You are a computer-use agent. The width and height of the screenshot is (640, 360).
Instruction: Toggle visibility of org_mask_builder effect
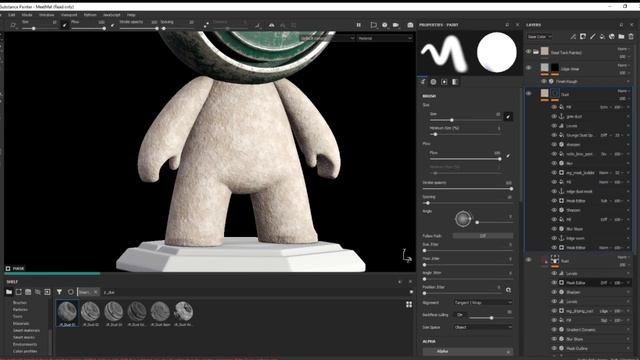pos(554,173)
